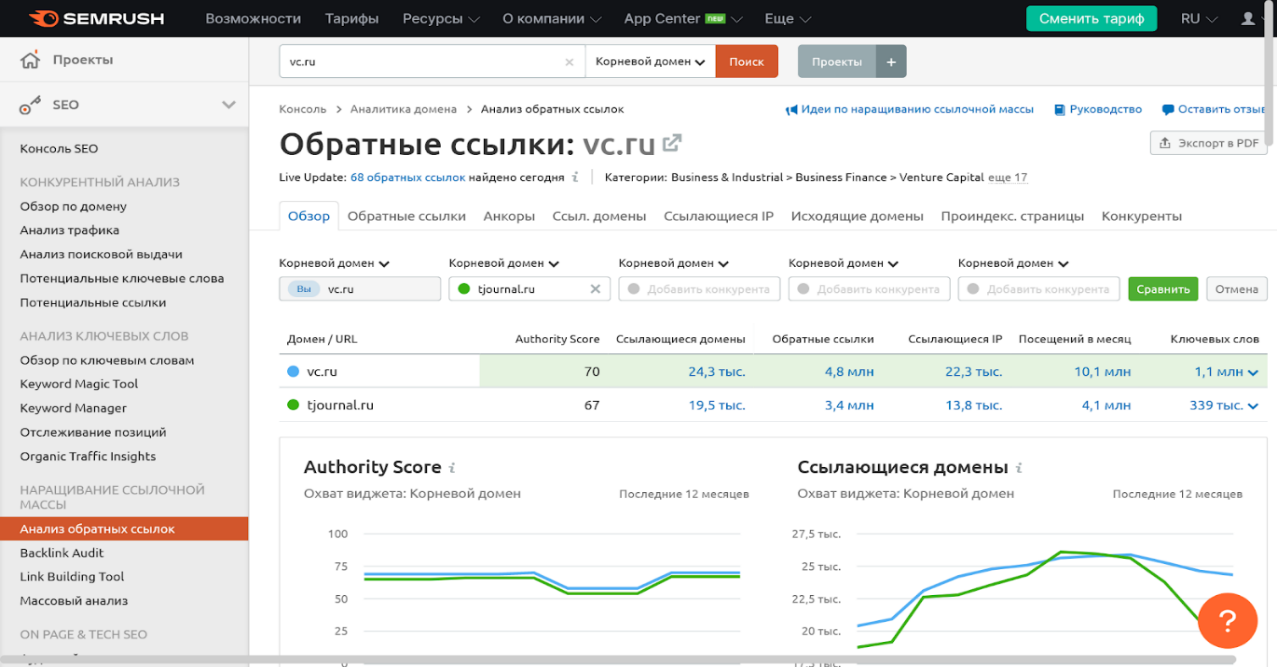This screenshot has height=667, width=1277.
Task: Remove tjournal.ru competitor
Action: pyautogui.click(x=595, y=289)
